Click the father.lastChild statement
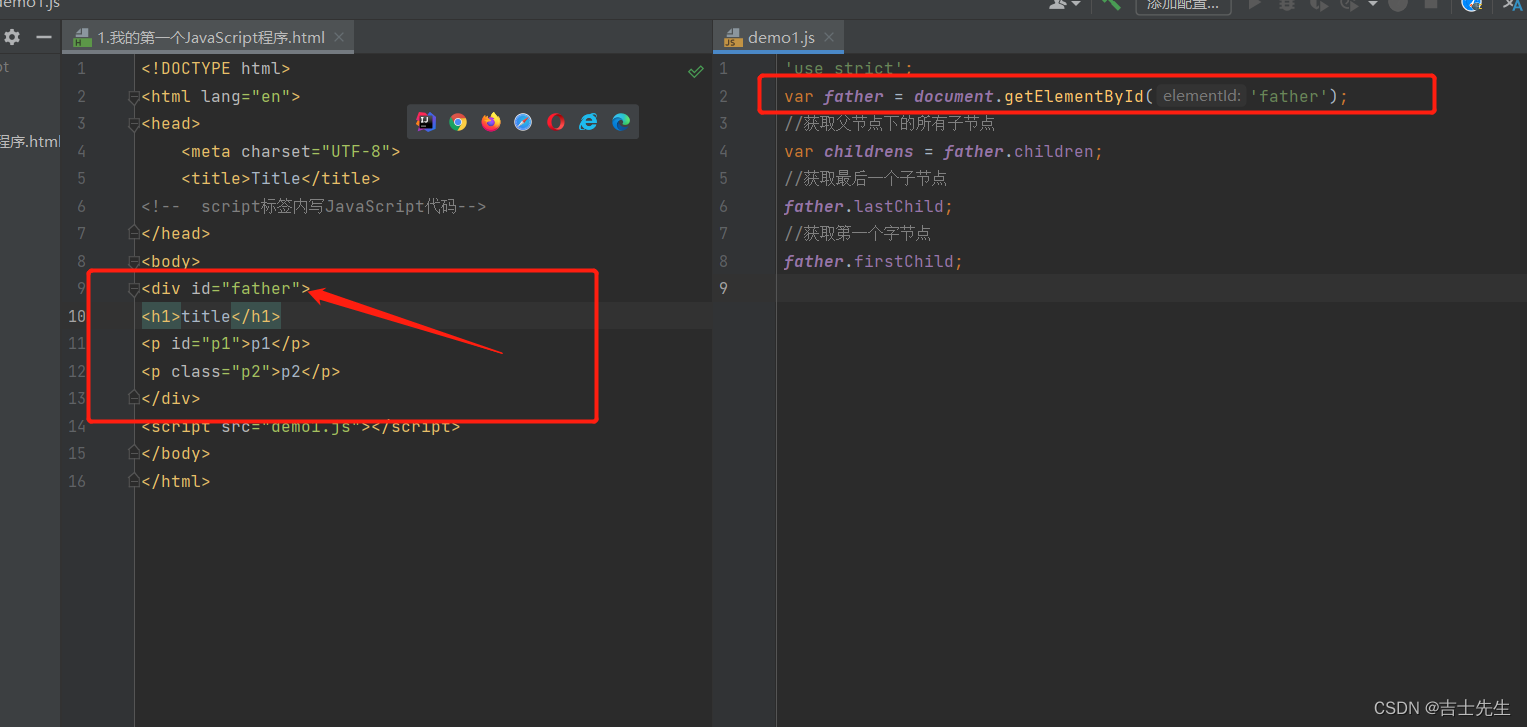Image resolution: width=1527 pixels, height=727 pixels. 868,206
